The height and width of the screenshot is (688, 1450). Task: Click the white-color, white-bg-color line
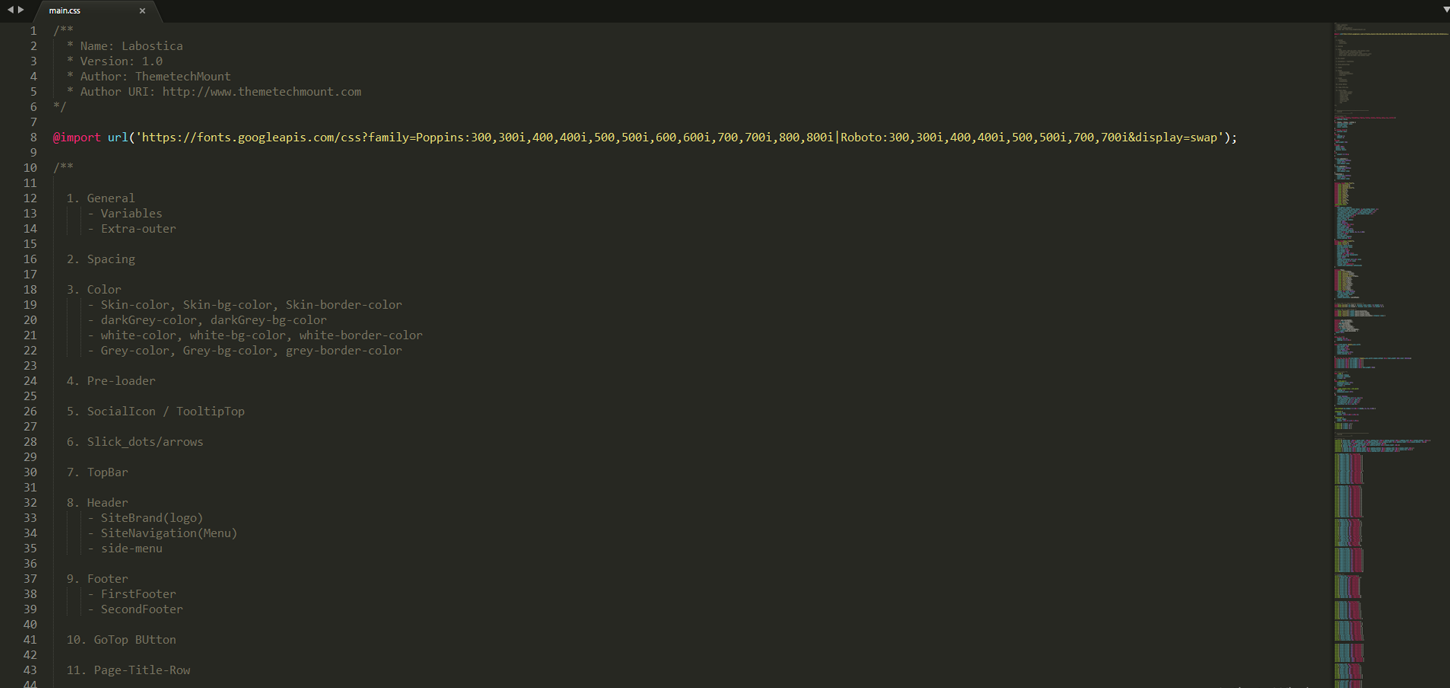(255, 335)
